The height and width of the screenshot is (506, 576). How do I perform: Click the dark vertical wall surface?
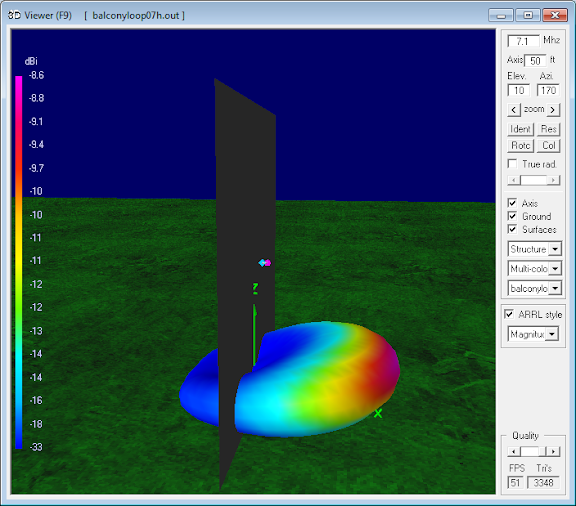(x=244, y=220)
